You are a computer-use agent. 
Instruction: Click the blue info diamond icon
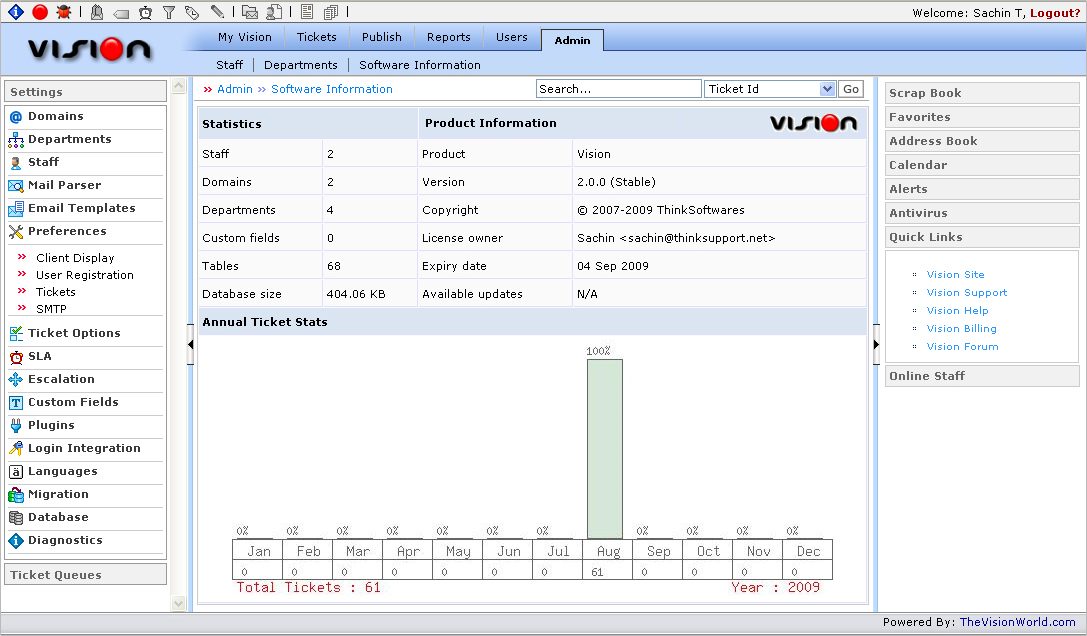coord(15,12)
